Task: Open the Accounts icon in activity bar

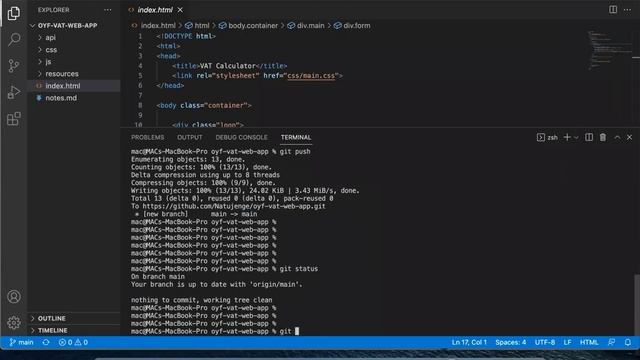Action: pyautogui.click(x=14, y=297)
